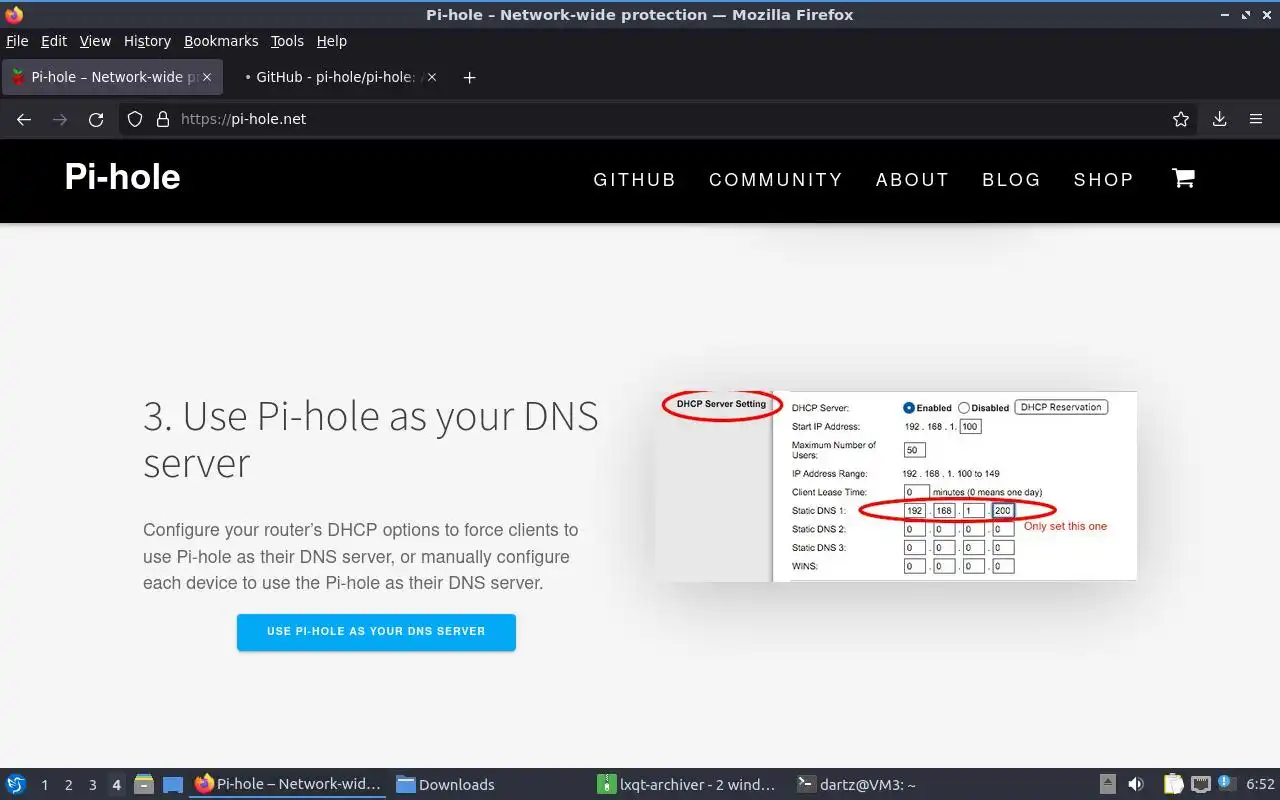Bookmark this page with the star
This screenshot has width=1280, height=800.
click(1181, 119)
